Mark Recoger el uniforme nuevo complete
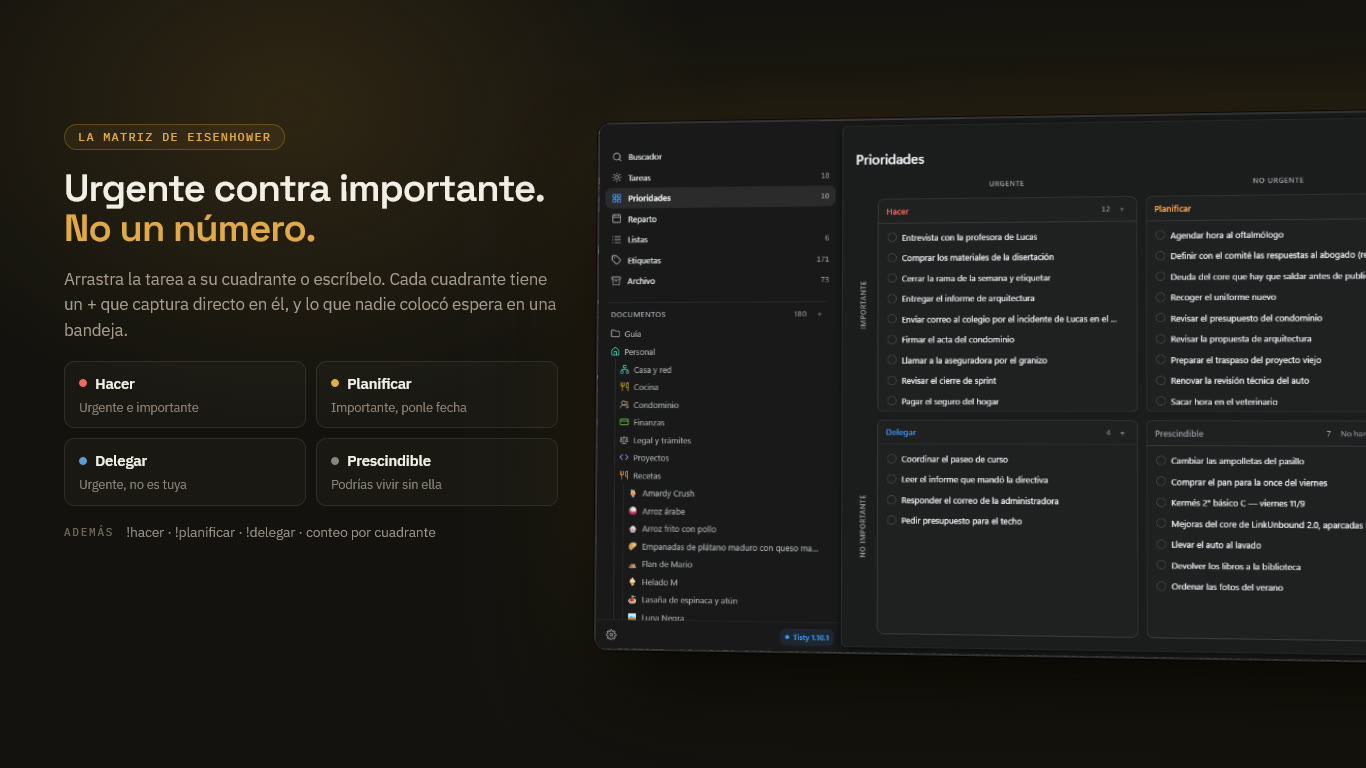Viewport: 1366px width, 768px height. tap(1160, 297)
